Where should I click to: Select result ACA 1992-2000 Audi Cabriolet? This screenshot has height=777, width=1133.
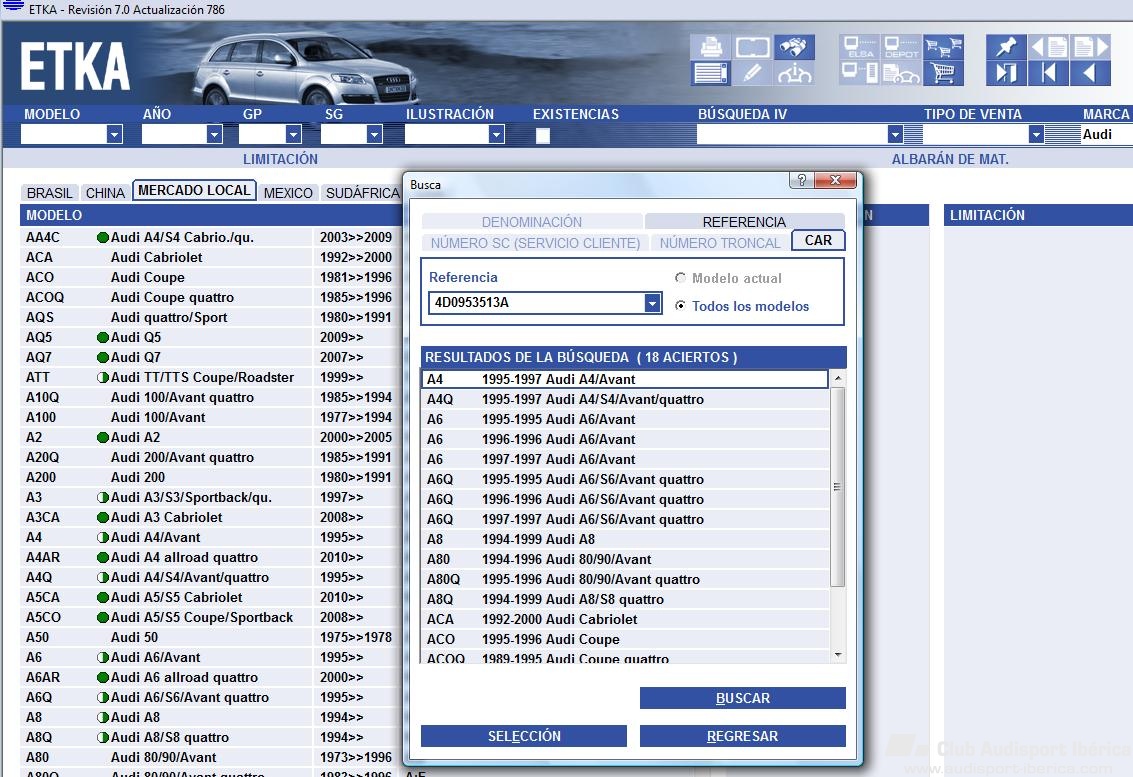click(x=625, y=619)
